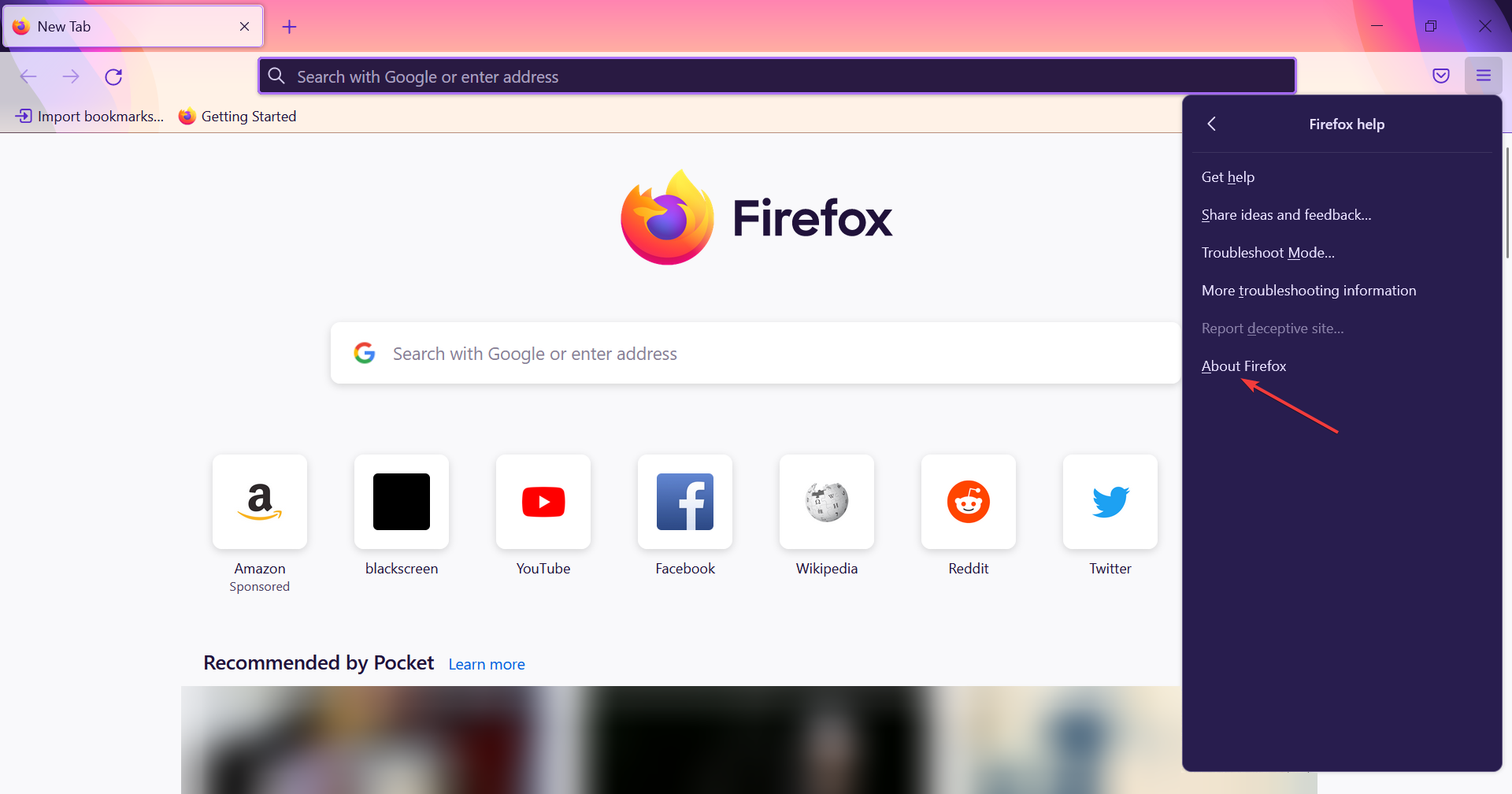Click the magnifier icon in the address bar
Viewport: 1512px width, 794px height.
(x=276, y=76)
